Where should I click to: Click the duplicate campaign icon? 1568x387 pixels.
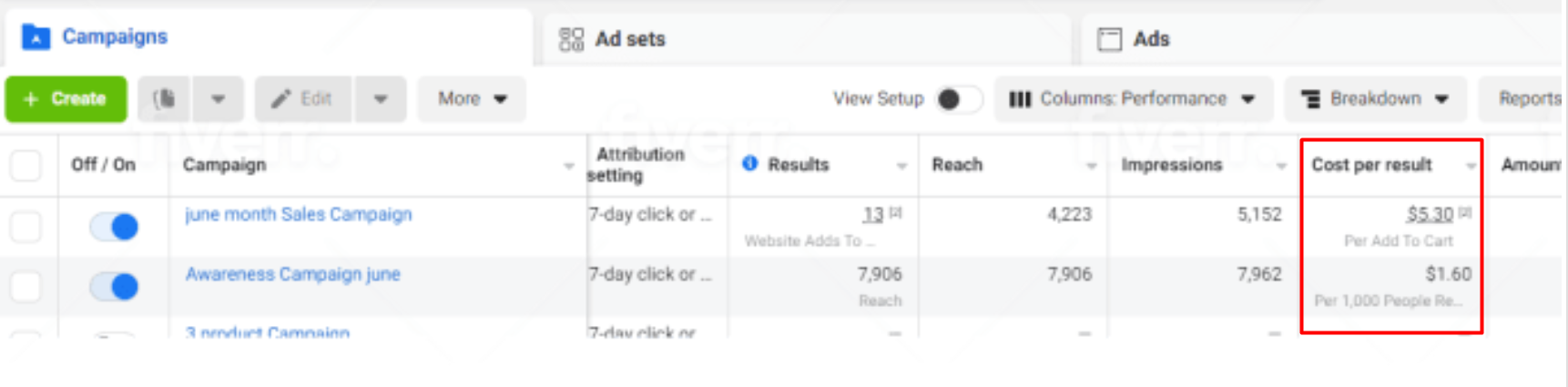point(164,98)
